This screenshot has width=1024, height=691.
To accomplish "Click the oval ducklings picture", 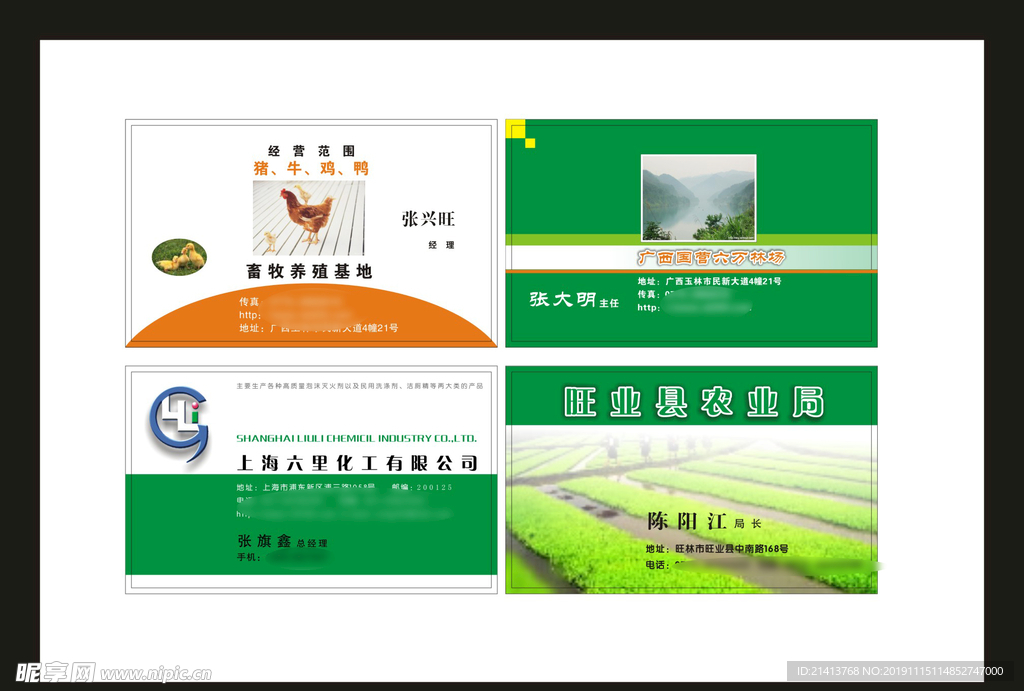I will pyautogui.click(x=179, y=258).
